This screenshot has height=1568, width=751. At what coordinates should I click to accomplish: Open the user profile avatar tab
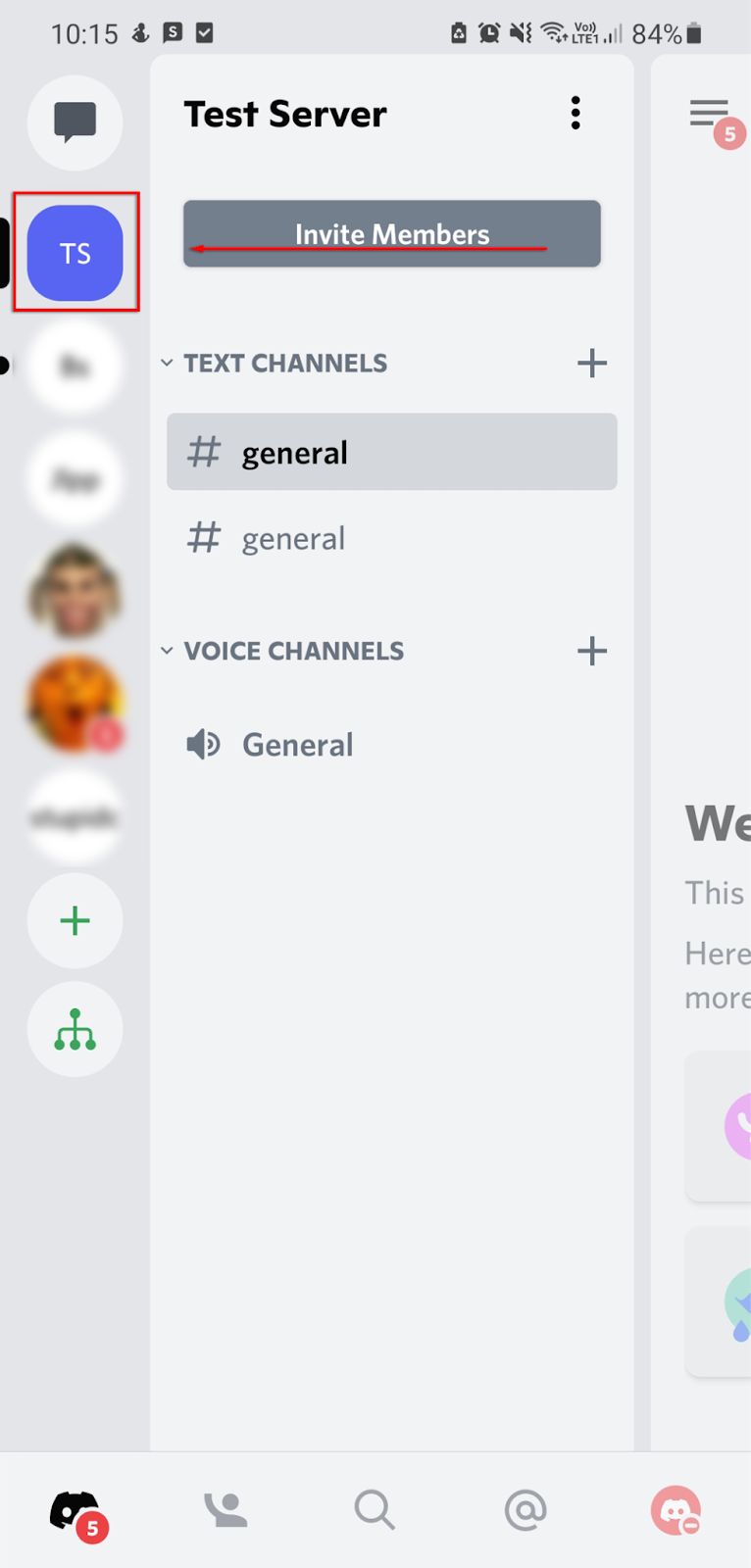pyautogui.click(x=676, y=1510)
